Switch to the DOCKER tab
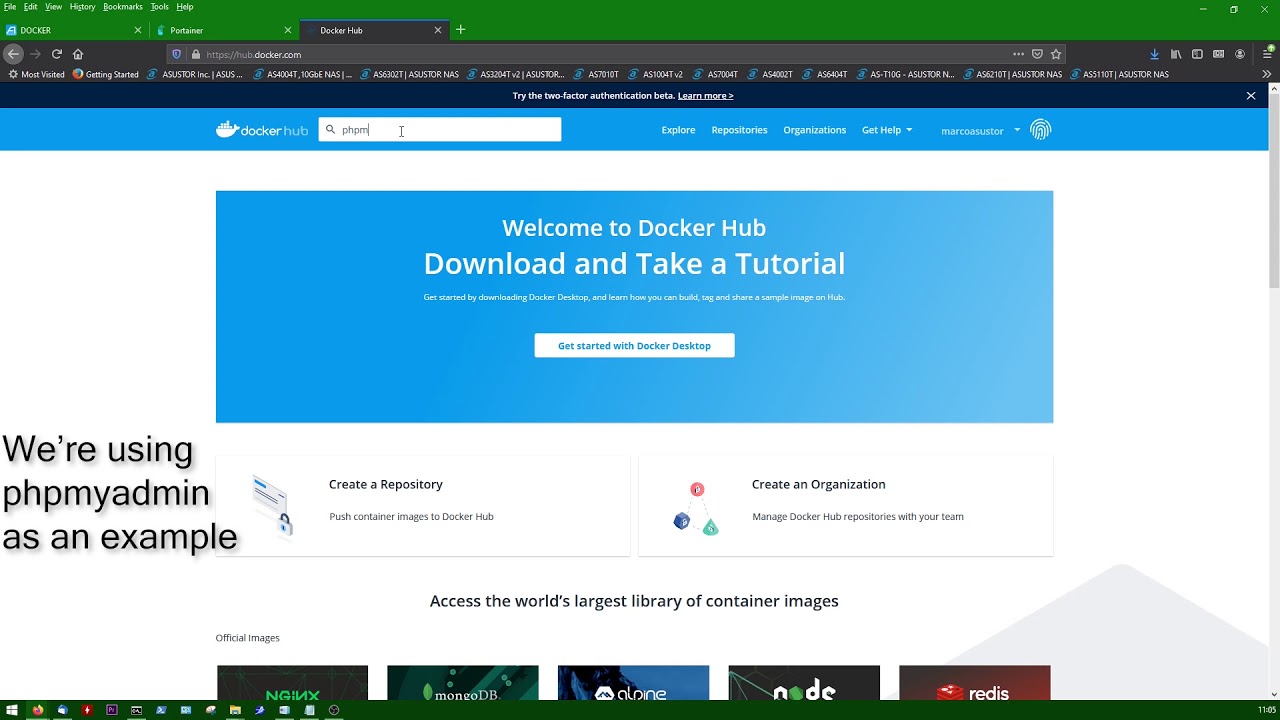The image size is (1280, 720). click(75, 30)
